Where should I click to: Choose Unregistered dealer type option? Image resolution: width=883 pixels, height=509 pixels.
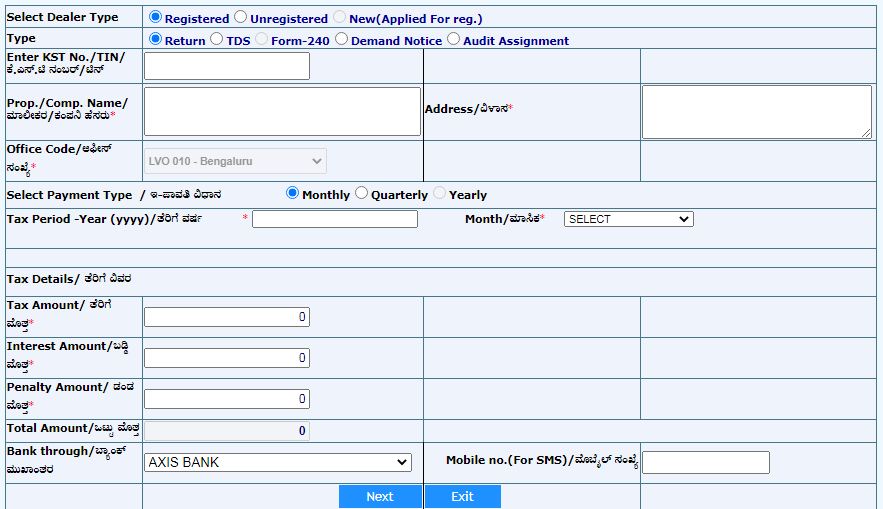[240, 17]
